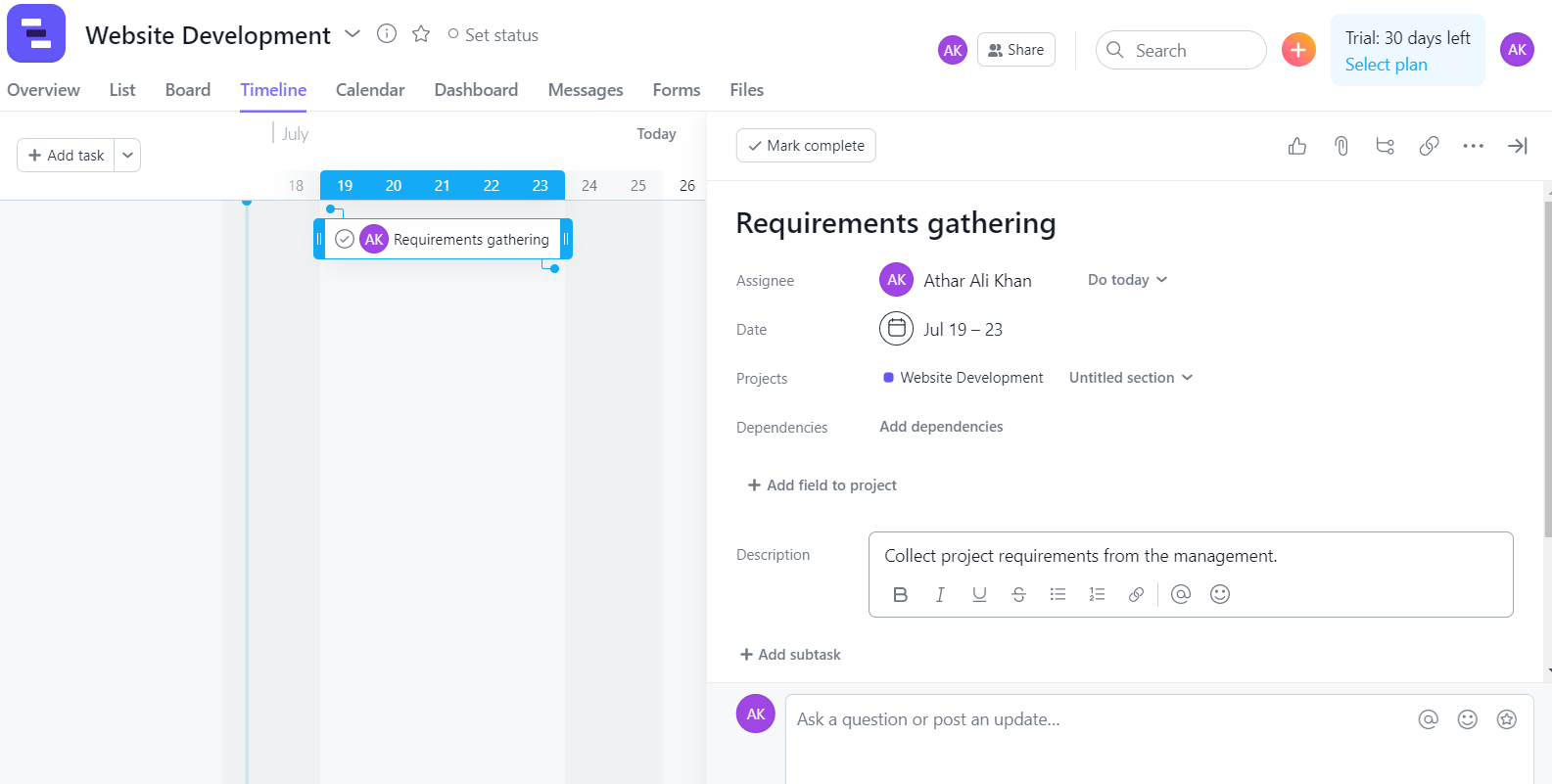The height and width of the screenshot is (784, 1552).
Task: Like this task with thumbs up
Action: click(x=1297, y=146)
